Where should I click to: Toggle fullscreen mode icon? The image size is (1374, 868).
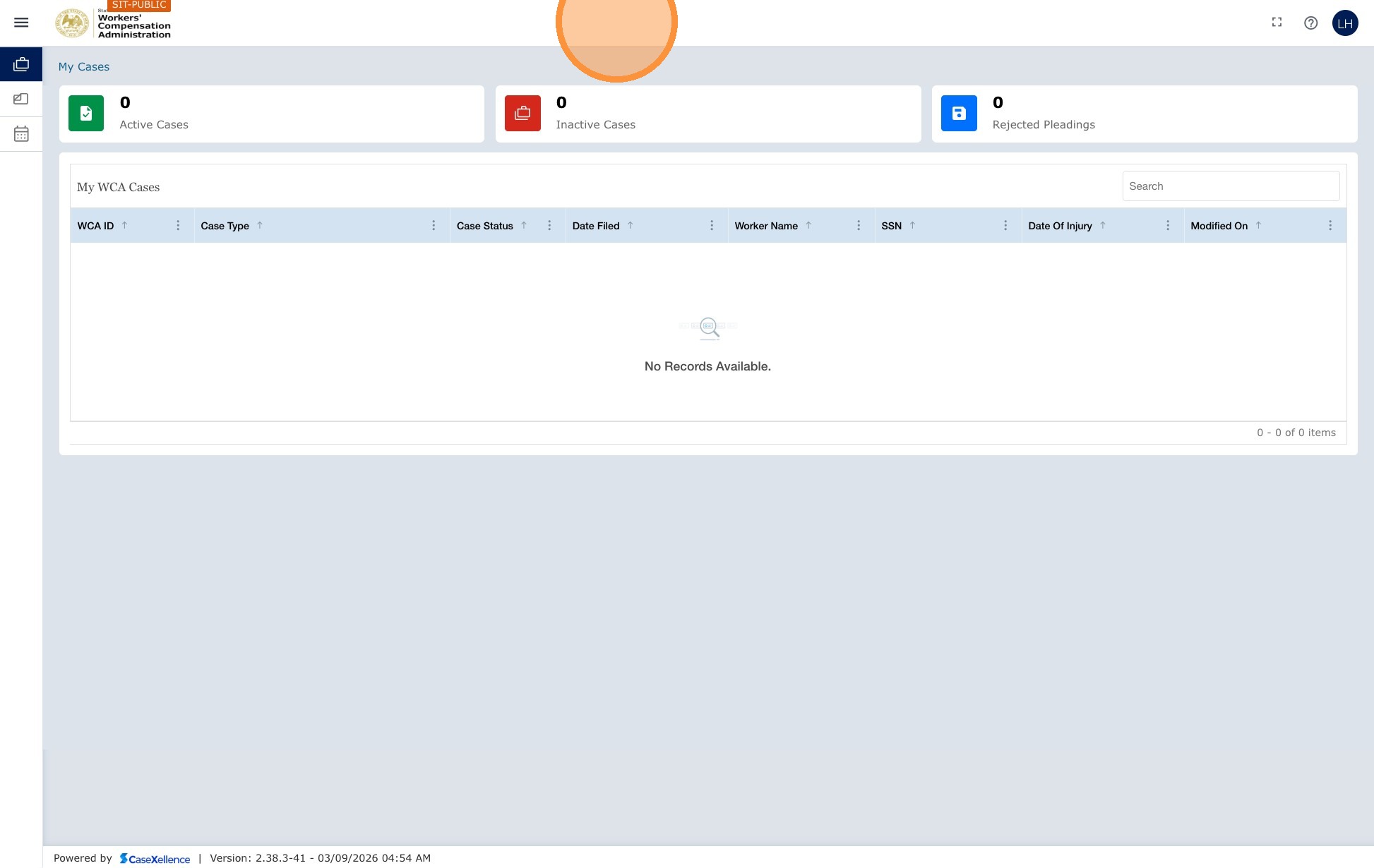click(x=1277, y=23)
